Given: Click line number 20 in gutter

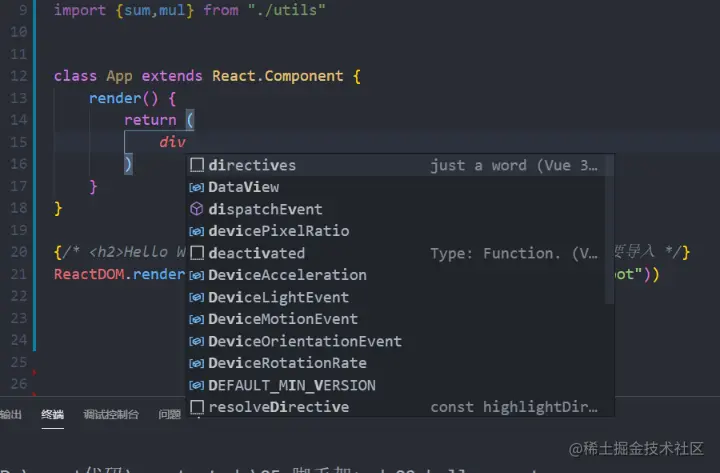Looking at the screenshot, I should pos(19,252).
